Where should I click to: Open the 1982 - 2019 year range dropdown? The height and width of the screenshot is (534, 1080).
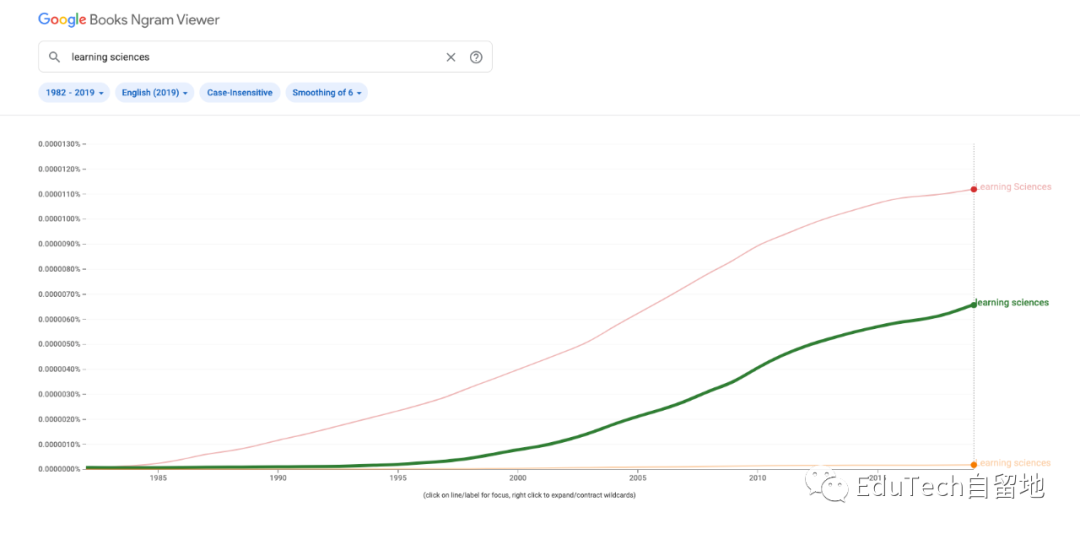click(74, 93)
